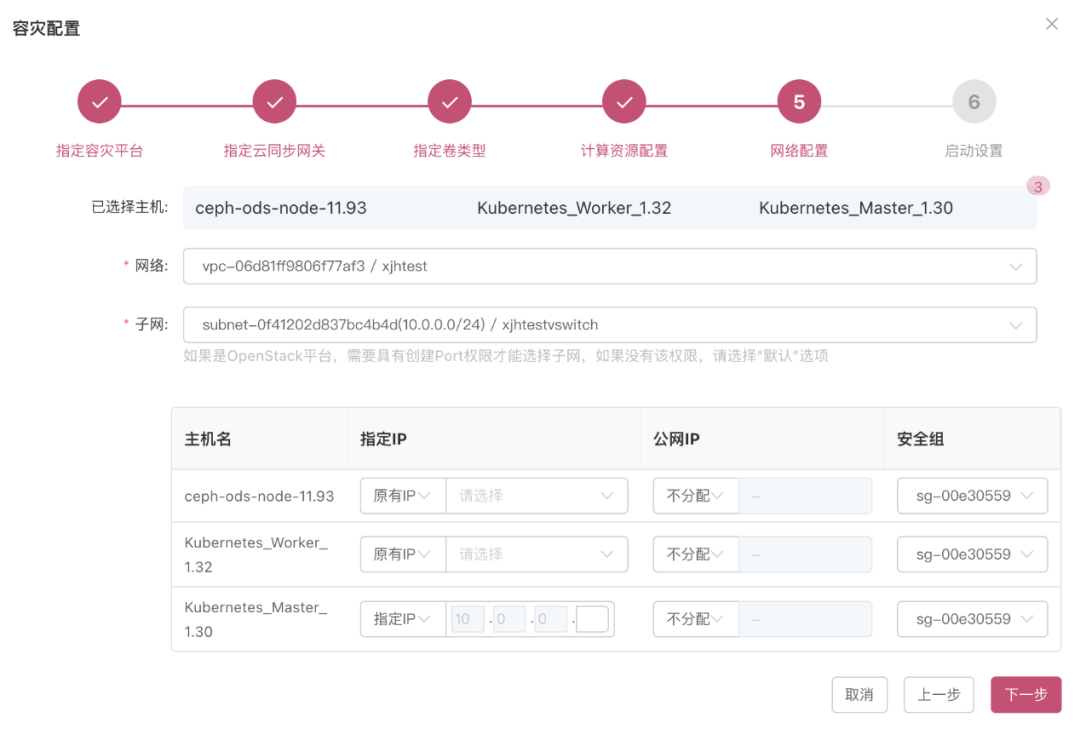
Task: Open security group dropdown for Kubernetes_Master_1.30
Action: point(972,619)
